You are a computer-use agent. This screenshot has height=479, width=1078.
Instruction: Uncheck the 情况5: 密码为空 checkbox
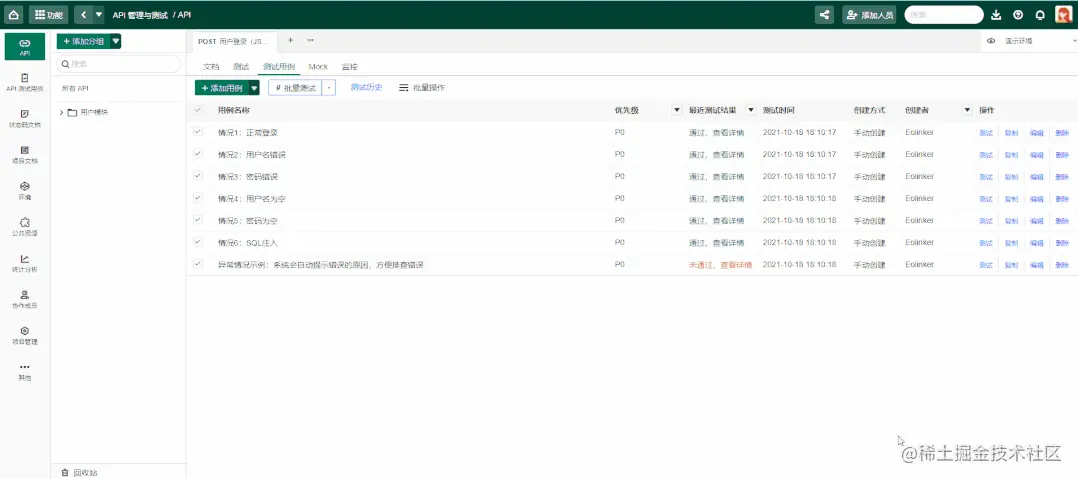click(x=198, y=220)
